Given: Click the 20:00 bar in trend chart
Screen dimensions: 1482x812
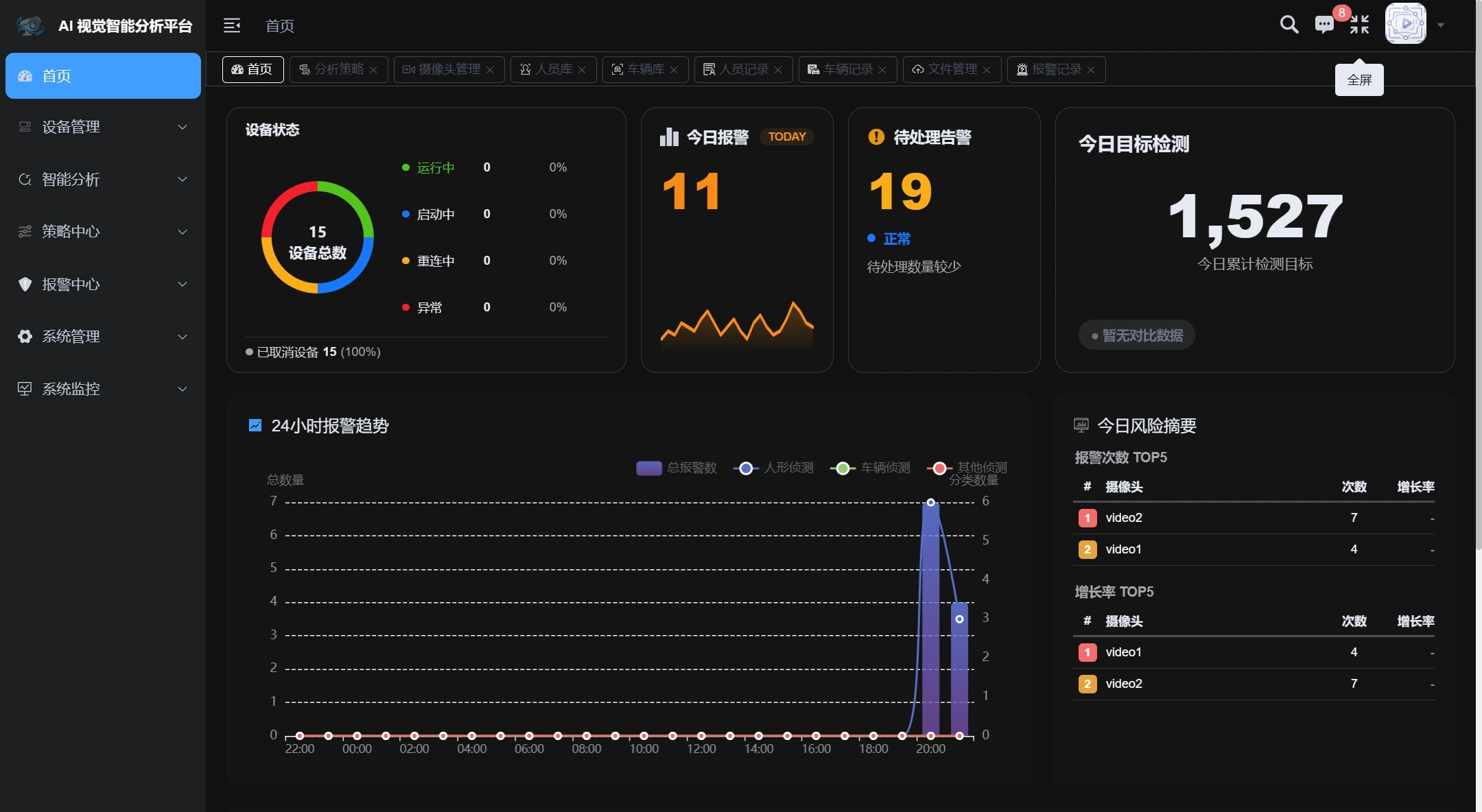Looking at the screenshot, I should (931, 619).
